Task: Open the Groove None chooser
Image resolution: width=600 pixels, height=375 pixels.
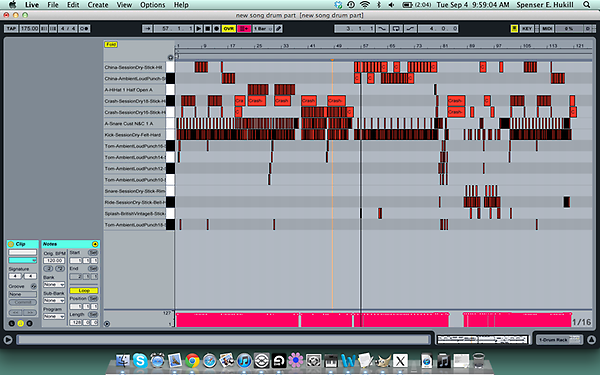Action: [23, 294]
